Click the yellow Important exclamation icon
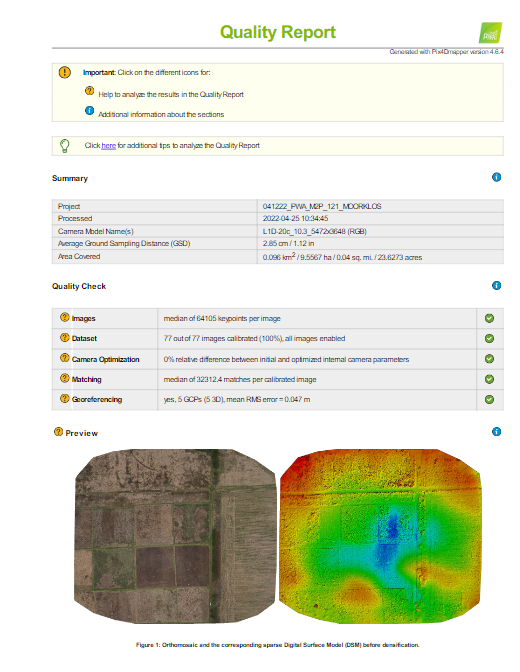 [64, 72]
